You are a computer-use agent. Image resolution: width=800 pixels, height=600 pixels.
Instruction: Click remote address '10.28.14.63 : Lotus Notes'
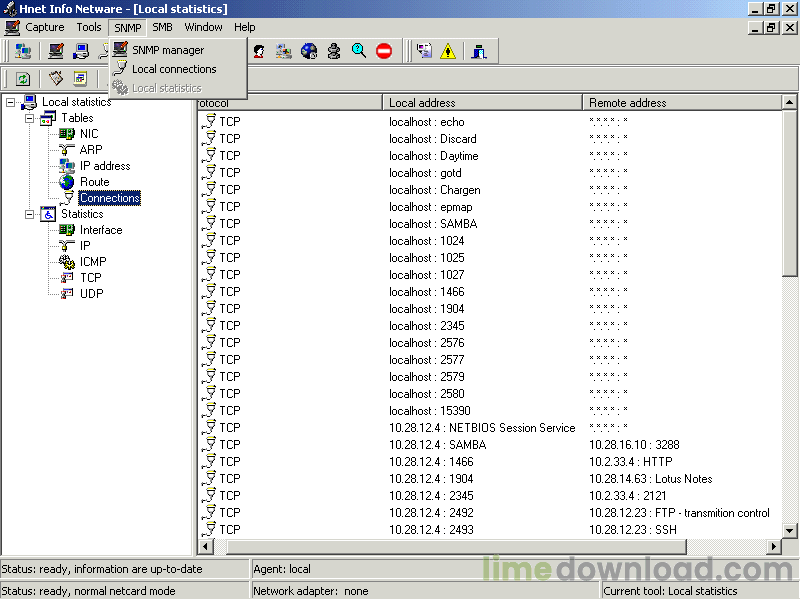click(651, 479)
